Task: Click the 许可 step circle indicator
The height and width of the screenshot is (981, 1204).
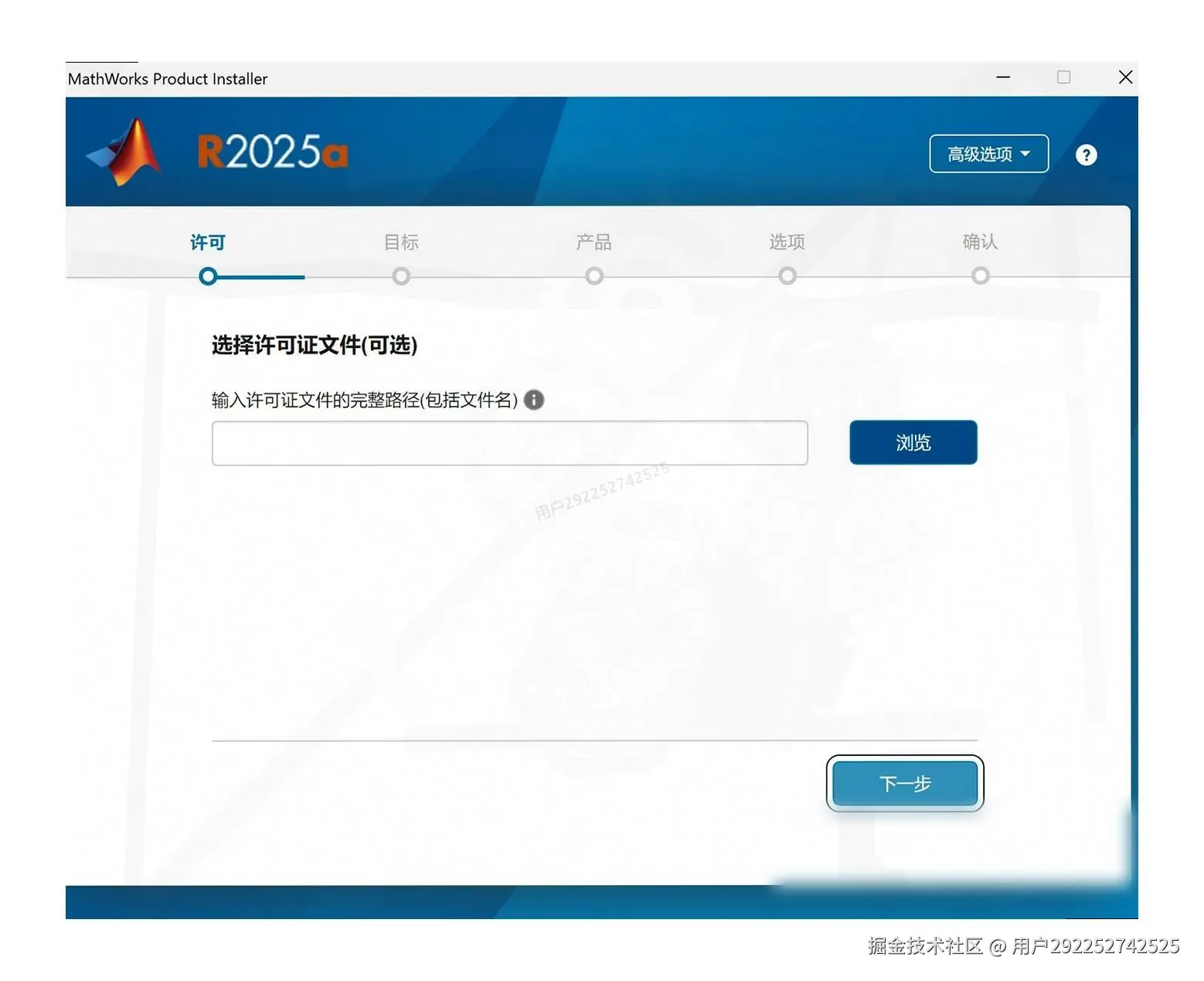Action: pyautogui.click(x=207, y=276)
